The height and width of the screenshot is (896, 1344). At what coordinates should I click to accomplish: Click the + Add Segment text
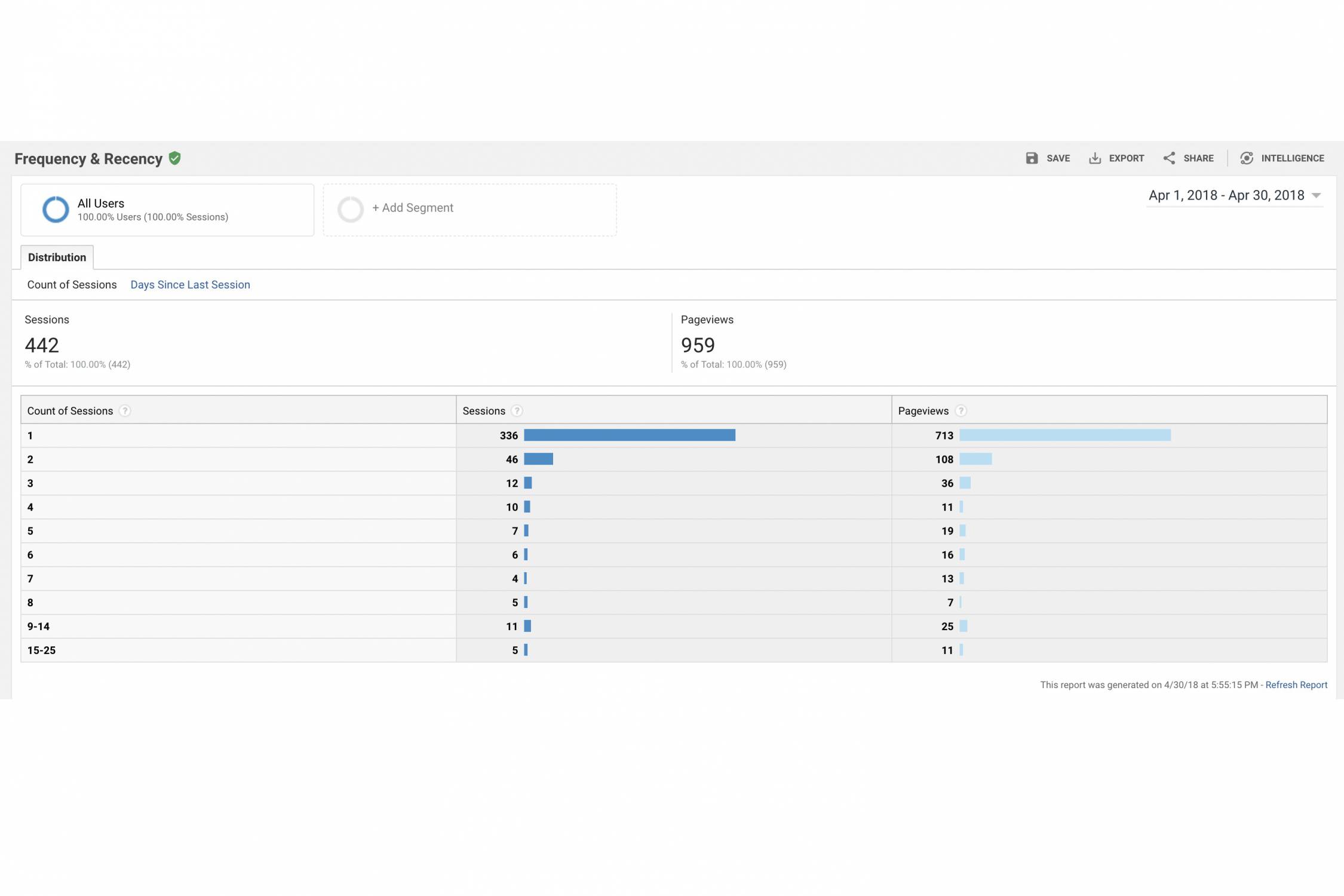pos(412,208)
